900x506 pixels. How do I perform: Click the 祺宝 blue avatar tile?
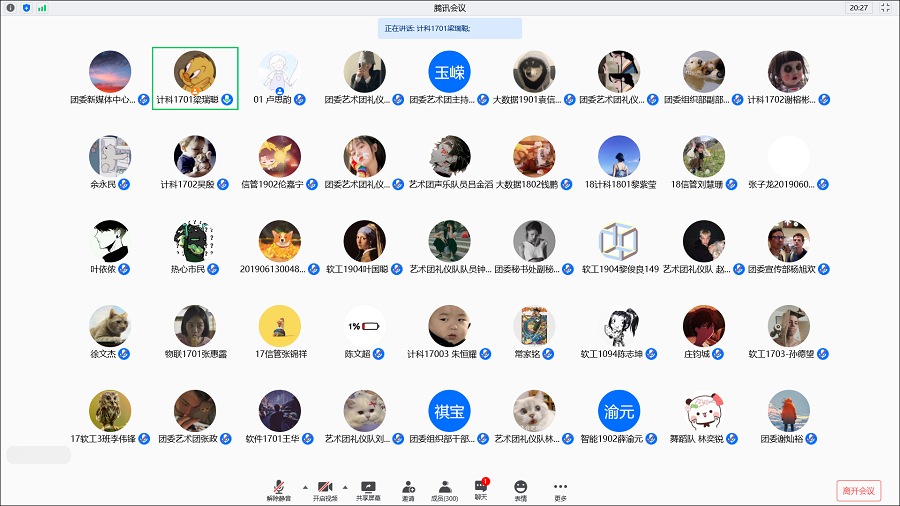[x=449, y=411]
